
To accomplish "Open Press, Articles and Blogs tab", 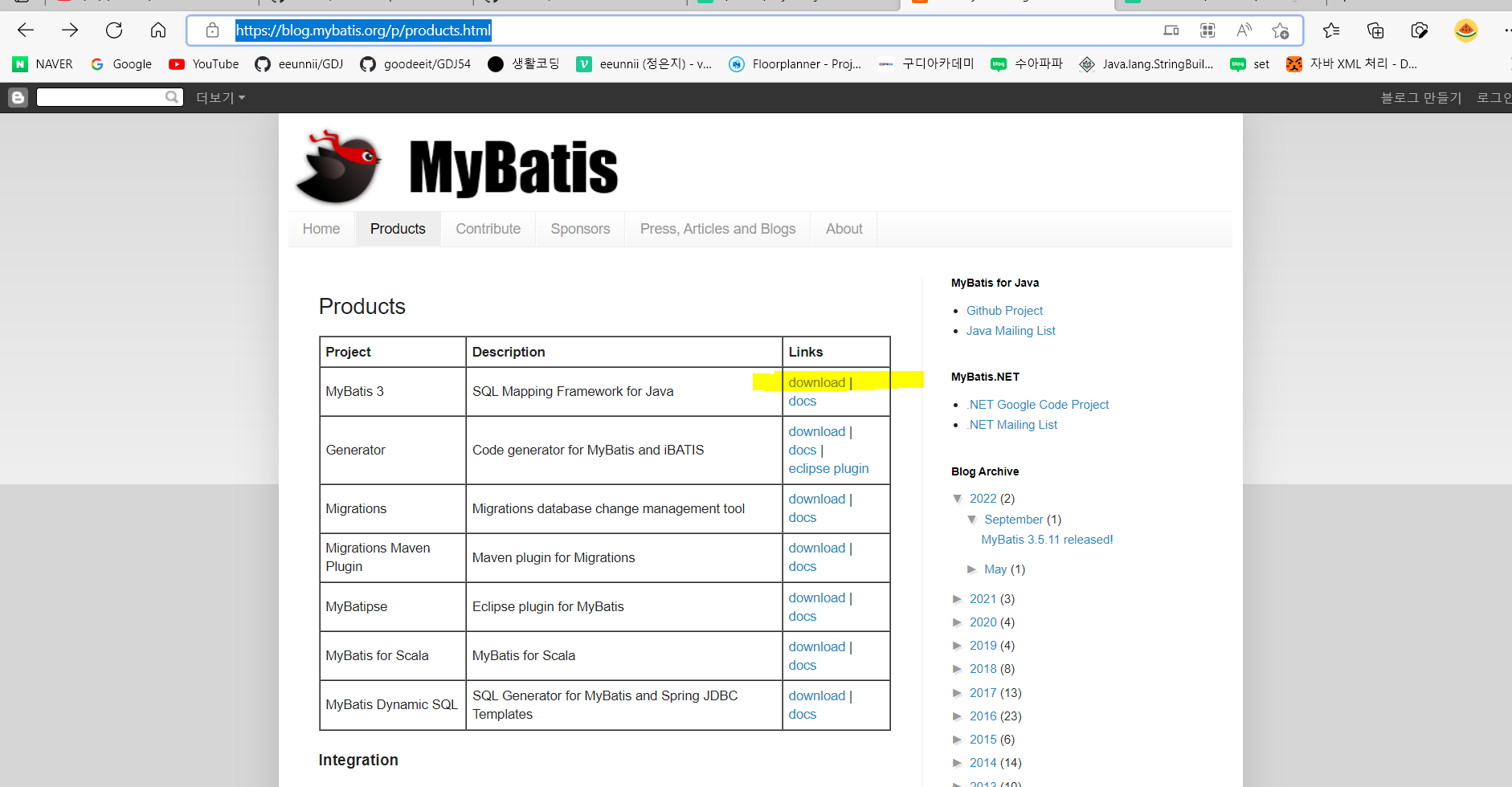I will (x=717, y=228).
